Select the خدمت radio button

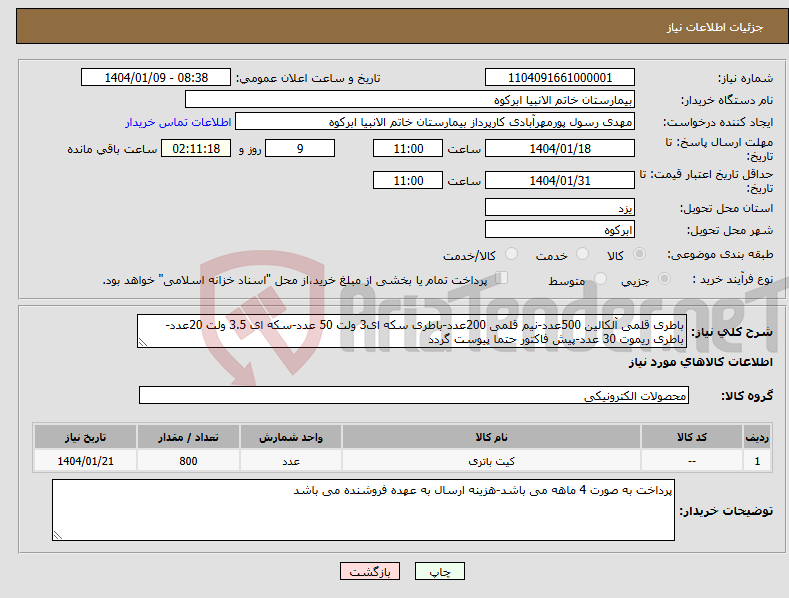[582, 254]
